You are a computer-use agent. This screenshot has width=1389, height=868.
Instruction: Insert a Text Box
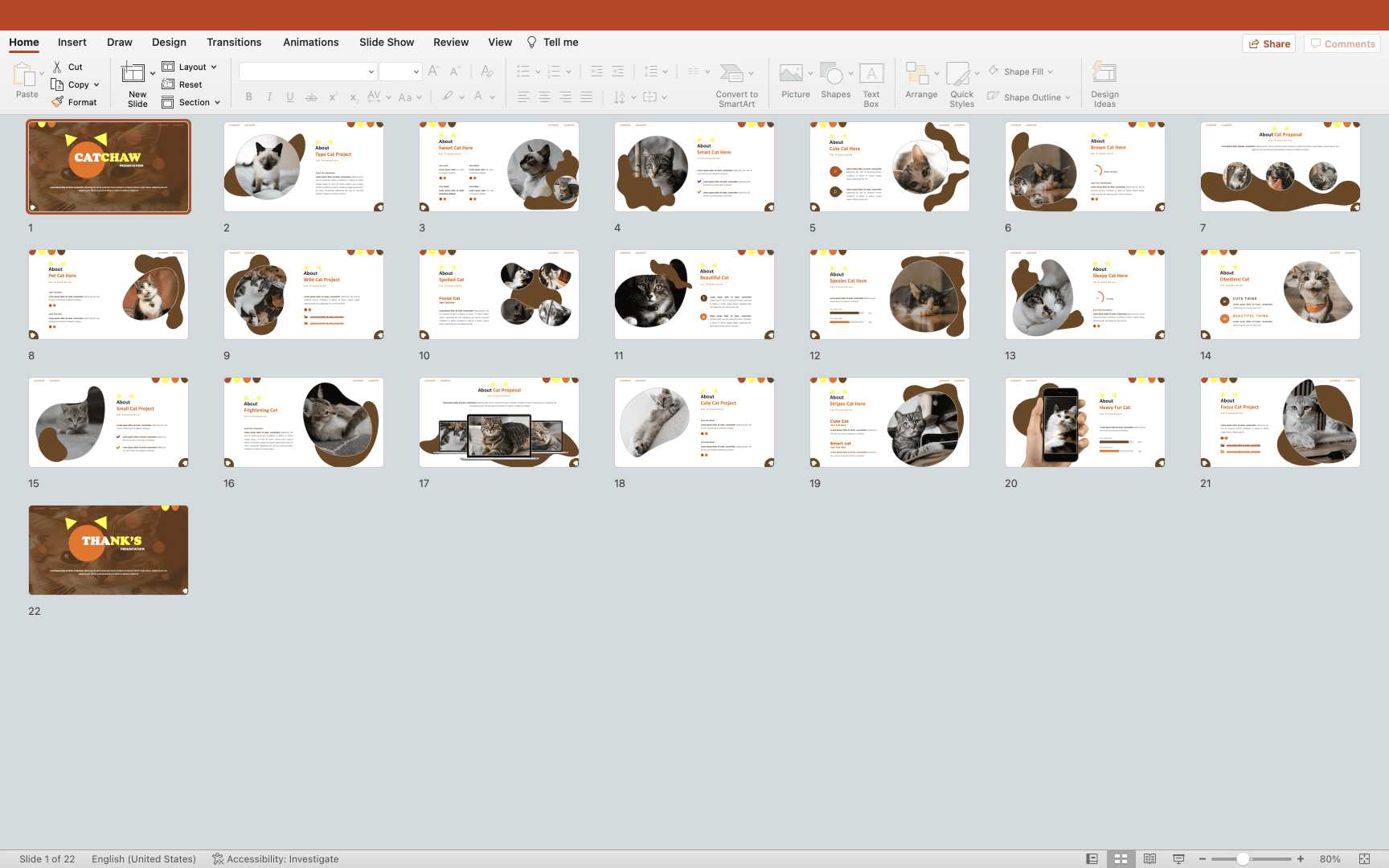tap(871, 75)
